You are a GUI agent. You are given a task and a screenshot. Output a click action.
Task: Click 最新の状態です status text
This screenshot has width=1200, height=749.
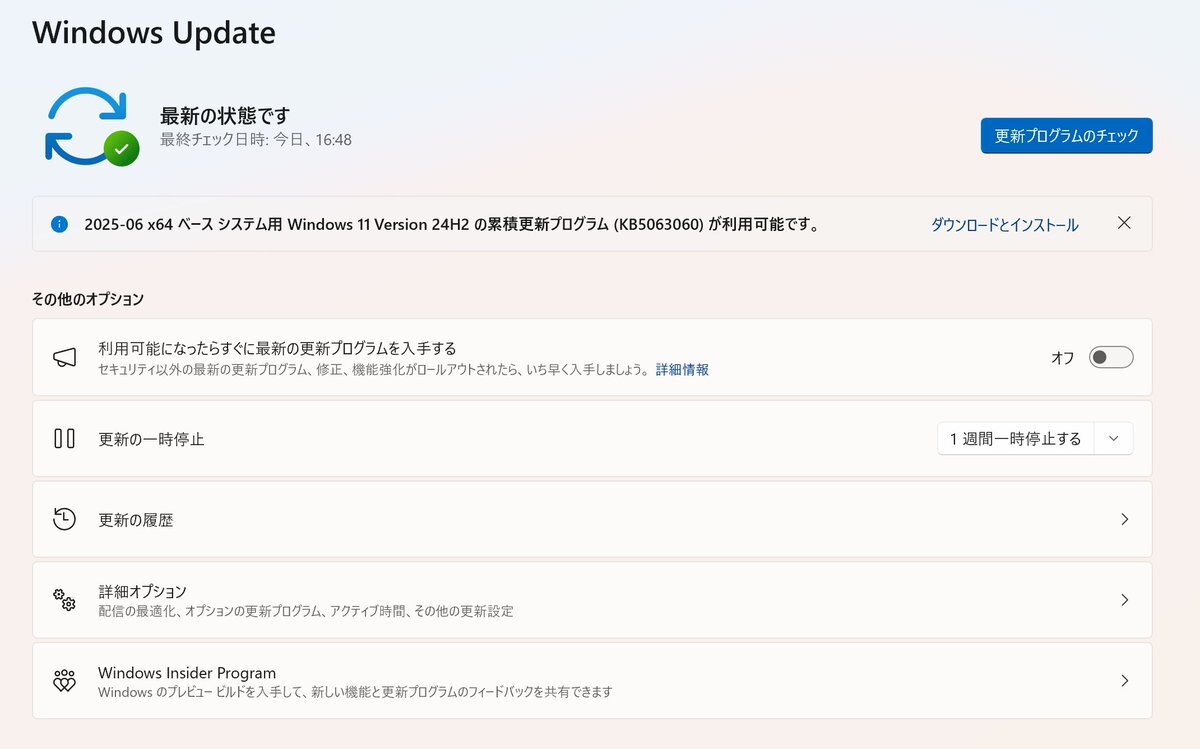[x=225, y=115]
